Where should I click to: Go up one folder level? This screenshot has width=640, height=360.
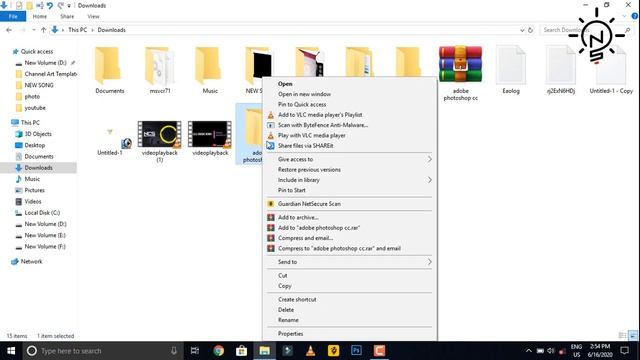click(43, 30)
